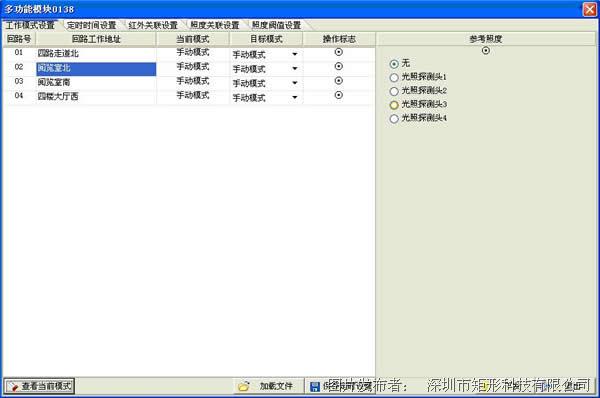This screenshot has width=600, height=398.
Task: Switch to 照度阀值设置 tab
Action: coord(276,25)
